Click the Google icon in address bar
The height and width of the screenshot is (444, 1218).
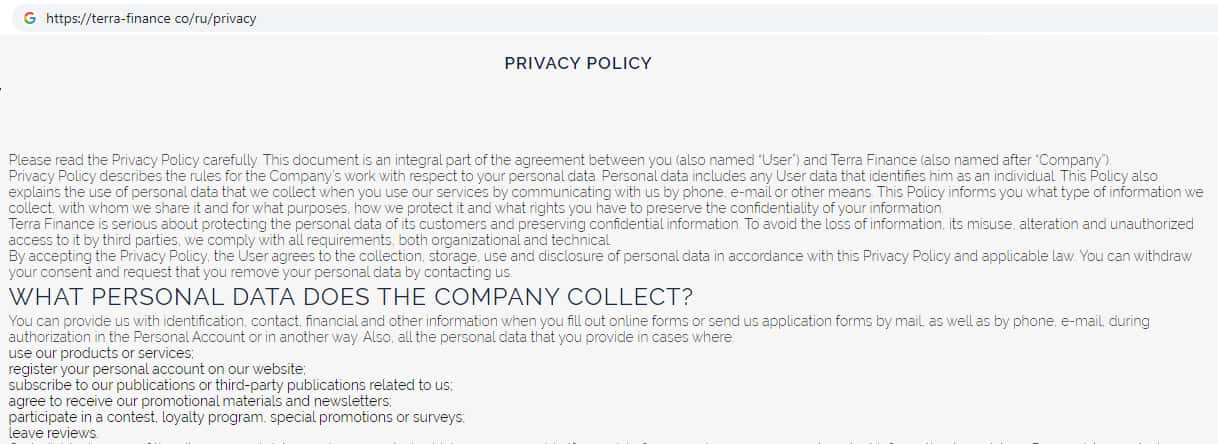(x=29, y=18)
